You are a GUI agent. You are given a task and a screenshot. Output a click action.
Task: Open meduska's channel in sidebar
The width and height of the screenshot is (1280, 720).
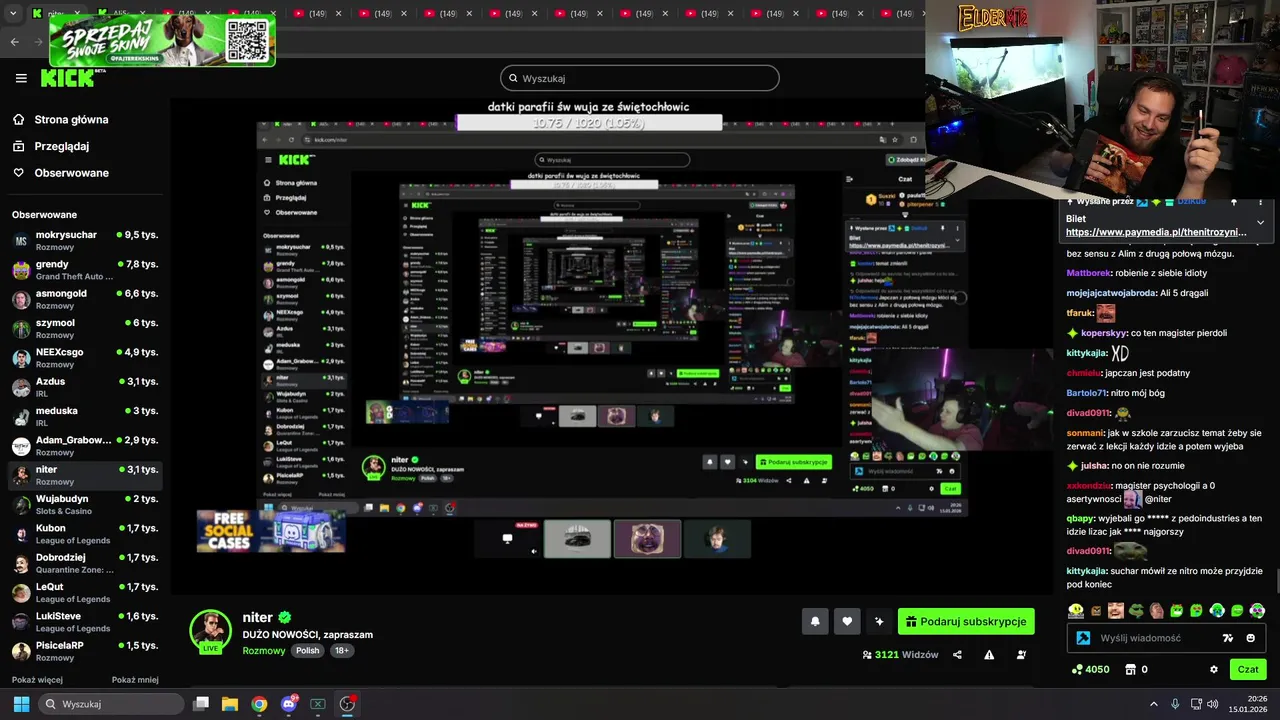click(x=85, y=416)
